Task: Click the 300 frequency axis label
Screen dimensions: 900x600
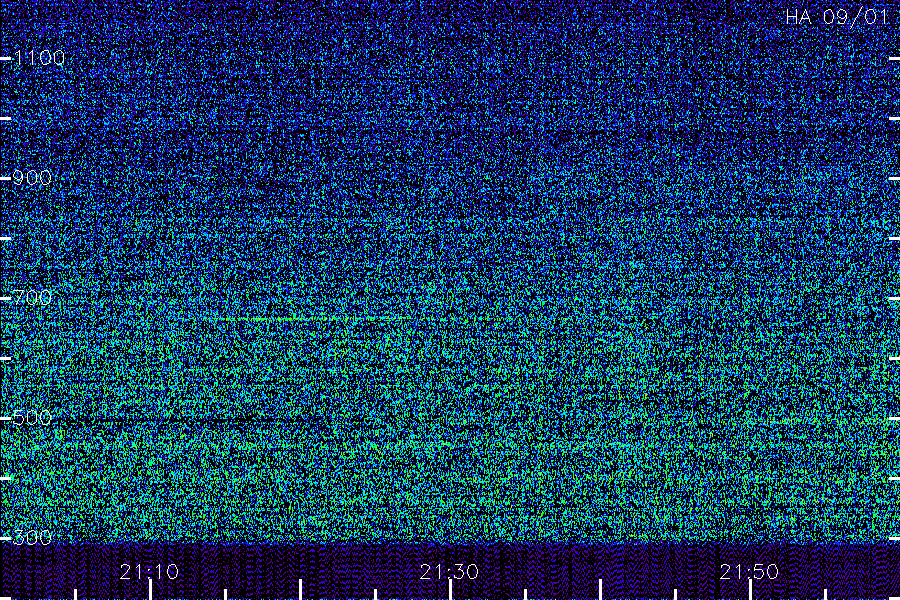Action: [x=32, y=537]
